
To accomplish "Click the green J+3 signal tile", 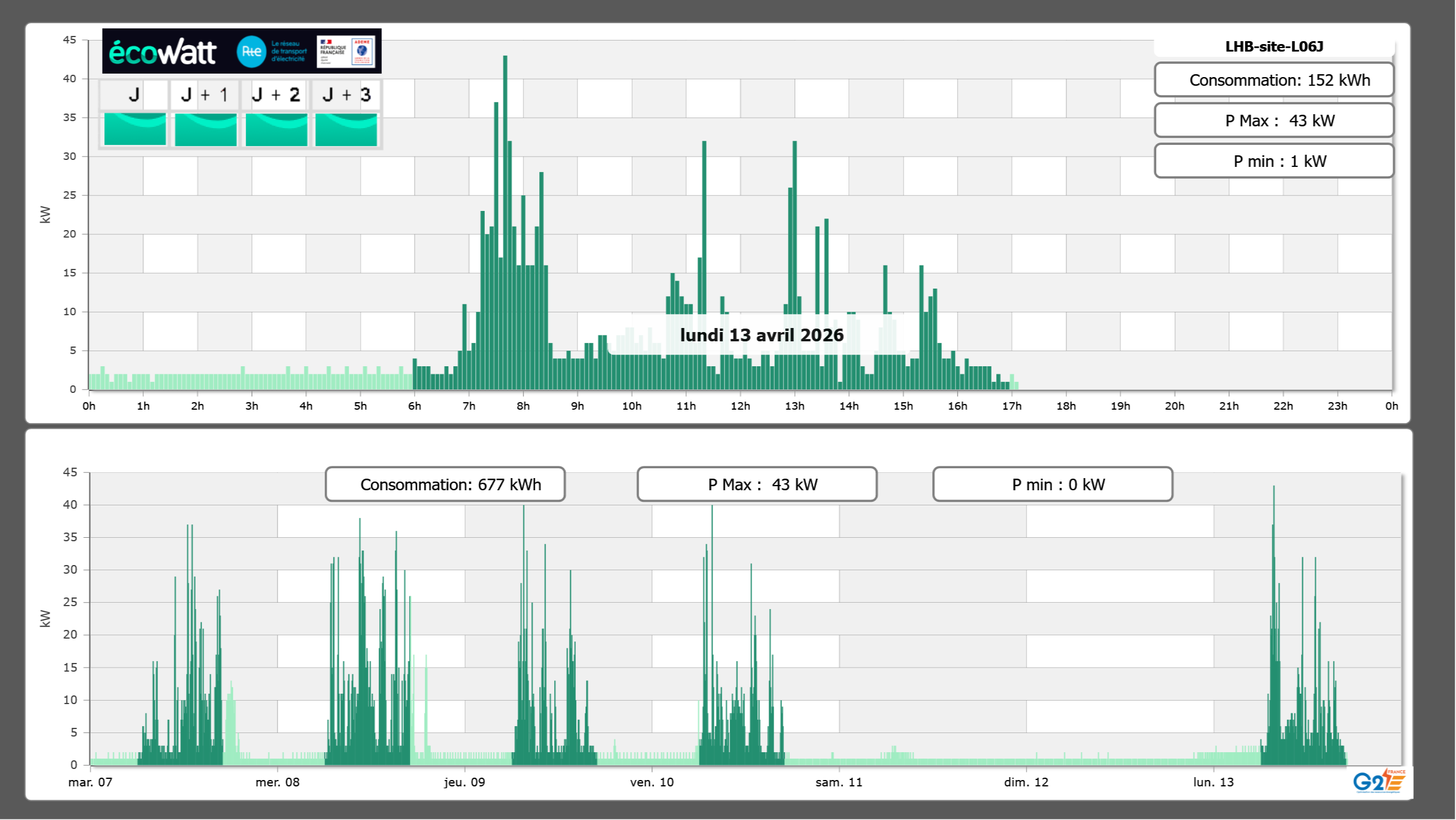I will coord(346,129).
